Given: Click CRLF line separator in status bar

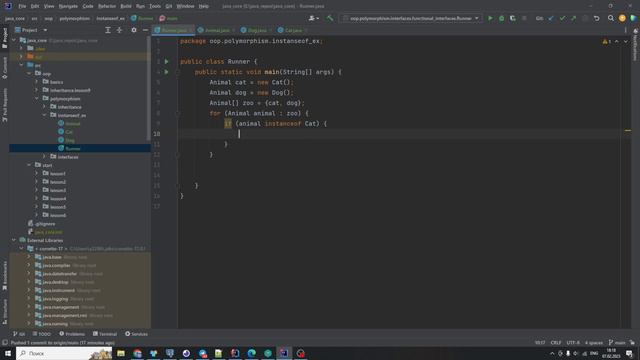Looking at the screenshot, I should coord(556,342).
